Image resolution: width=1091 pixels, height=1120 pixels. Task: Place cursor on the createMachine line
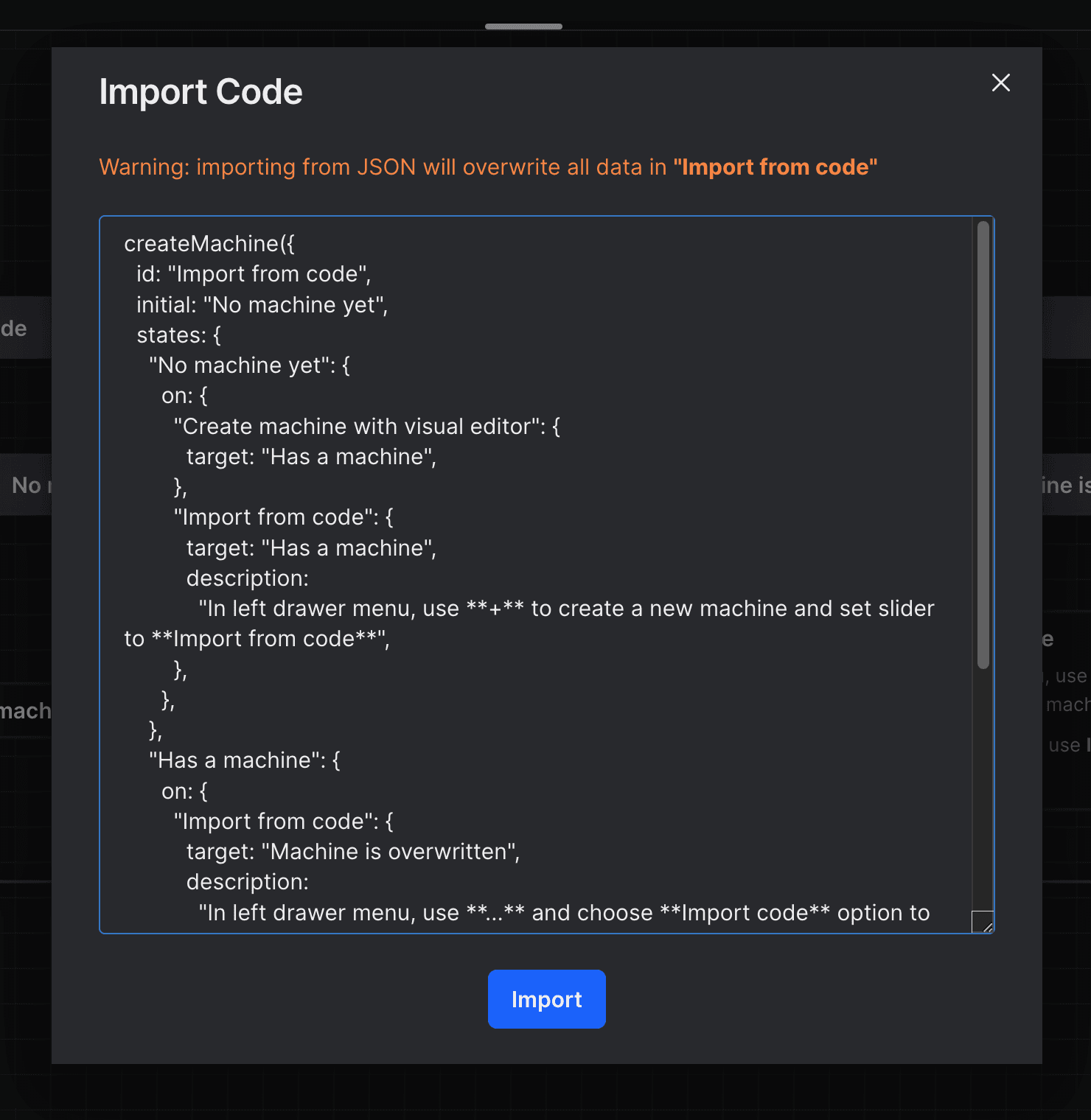pyautogui.click(x=210, y=243)
